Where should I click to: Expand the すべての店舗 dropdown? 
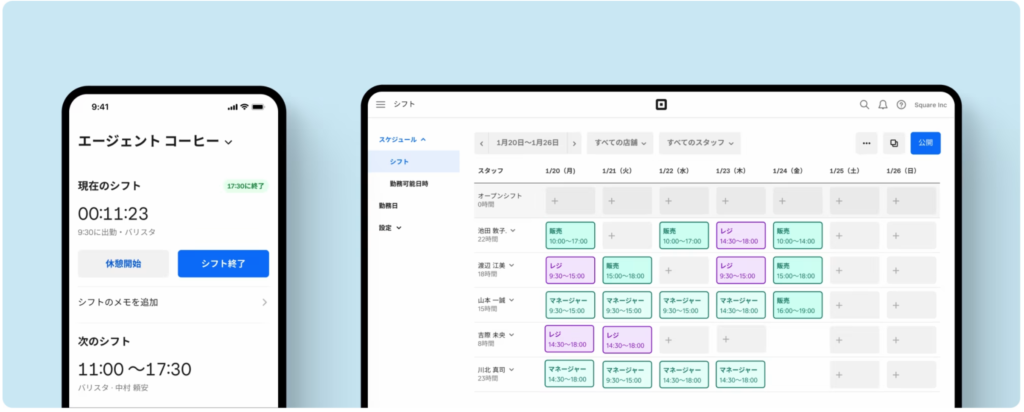click(620, 143)
